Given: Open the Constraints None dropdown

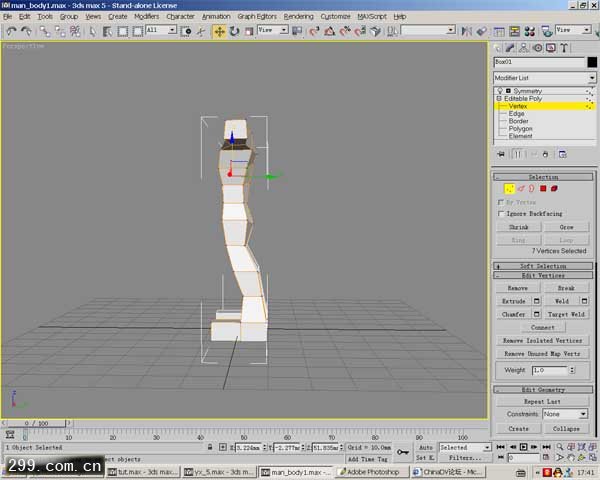Looking at the screenshot, I should [x=565, y=414].
